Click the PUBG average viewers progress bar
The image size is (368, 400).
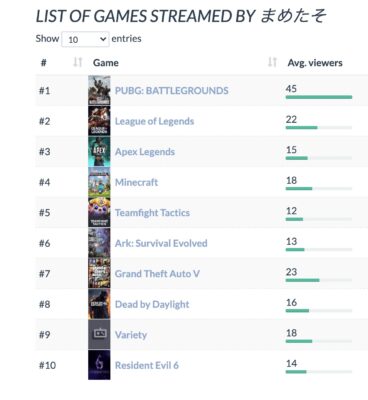pos(319,97)
